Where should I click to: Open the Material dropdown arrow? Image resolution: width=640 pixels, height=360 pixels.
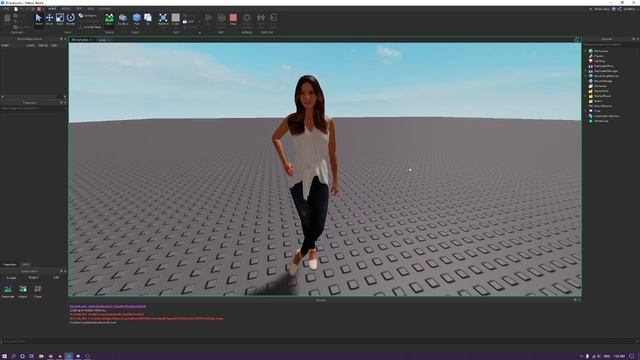pyautogui.click(x=163, y=28)
